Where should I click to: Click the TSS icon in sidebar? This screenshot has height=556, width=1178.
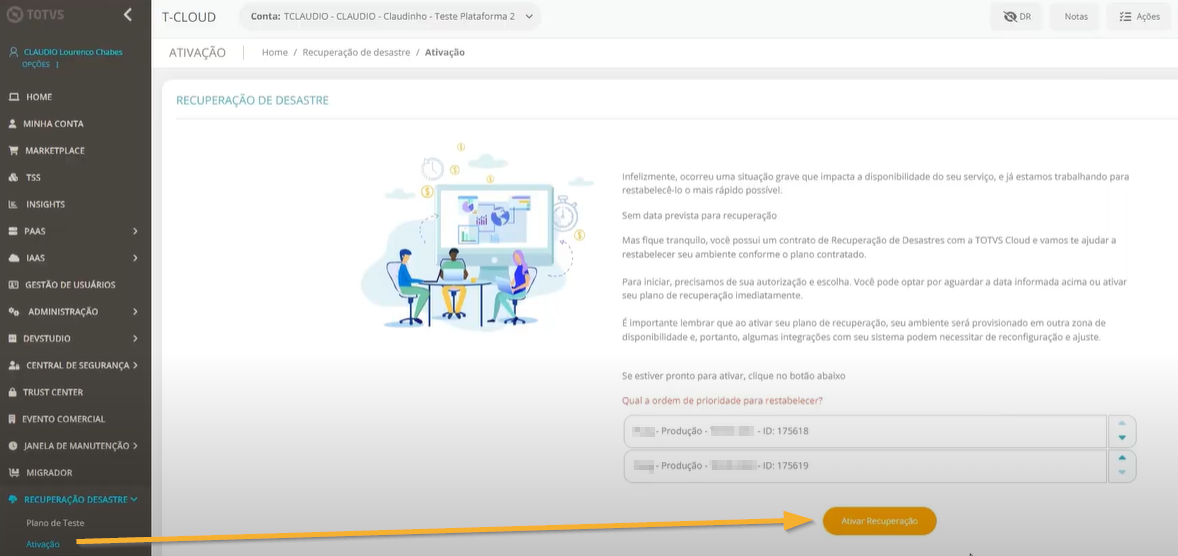(x=13, y=177)
